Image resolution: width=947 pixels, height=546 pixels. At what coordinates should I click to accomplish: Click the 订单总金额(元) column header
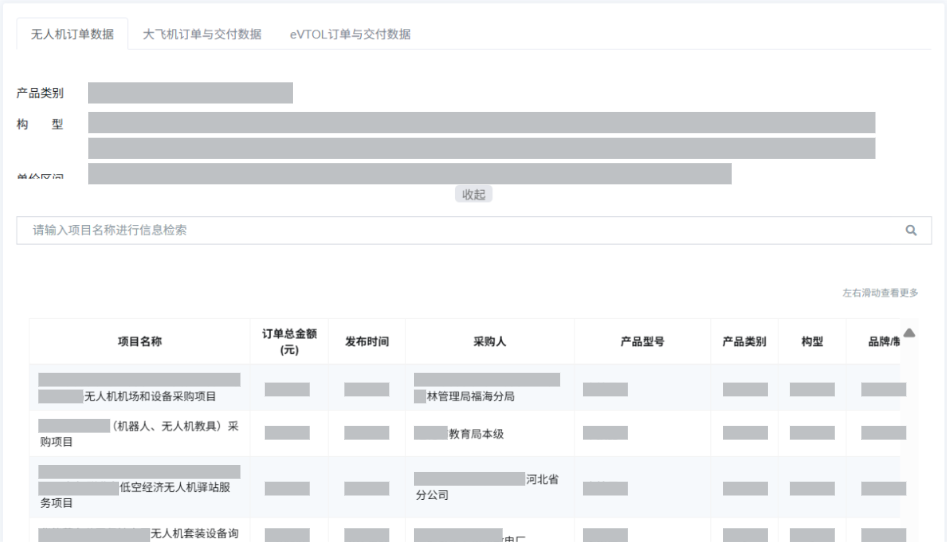coord(288,341)
